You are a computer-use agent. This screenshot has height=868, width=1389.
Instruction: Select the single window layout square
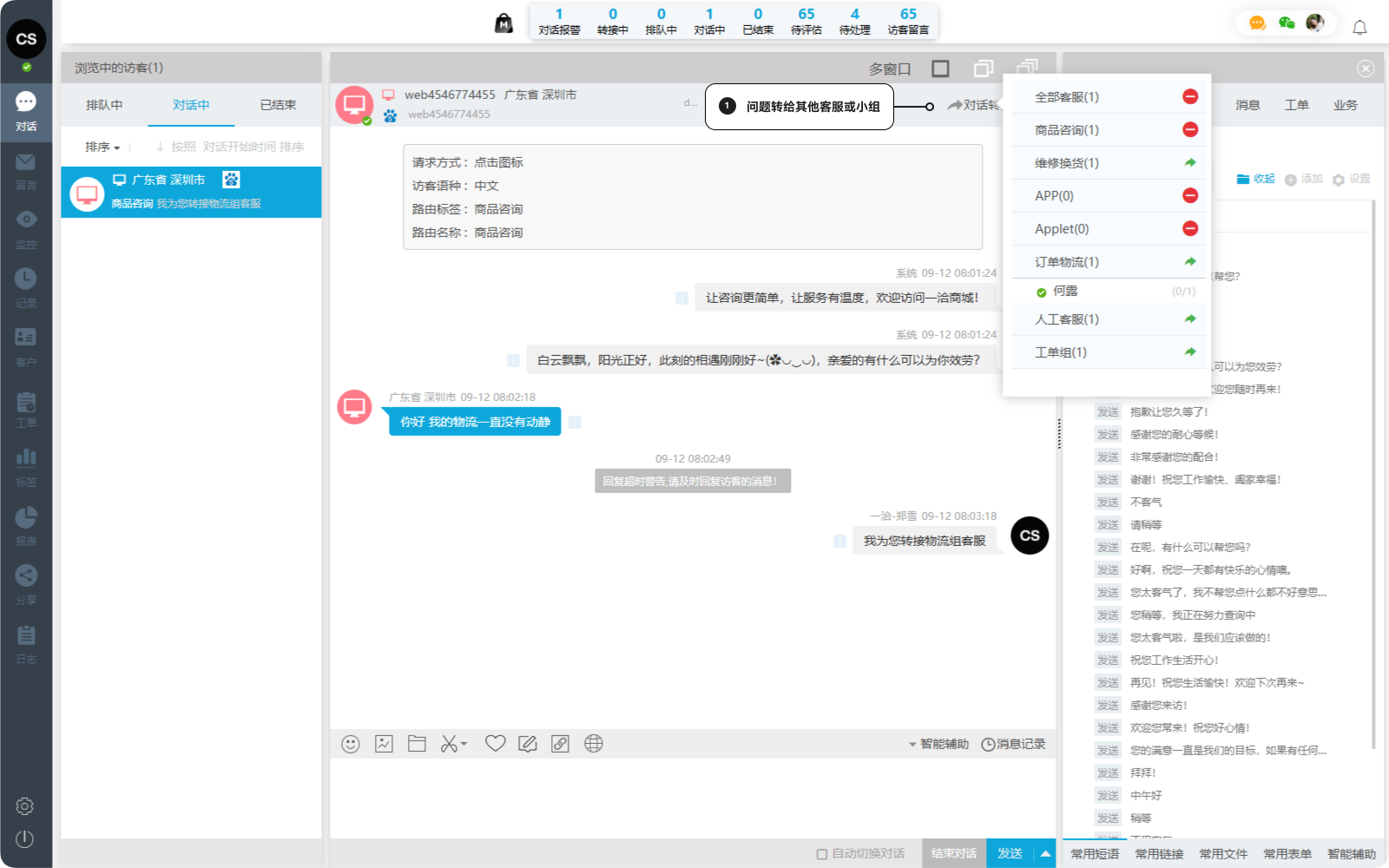pos(940,69)
